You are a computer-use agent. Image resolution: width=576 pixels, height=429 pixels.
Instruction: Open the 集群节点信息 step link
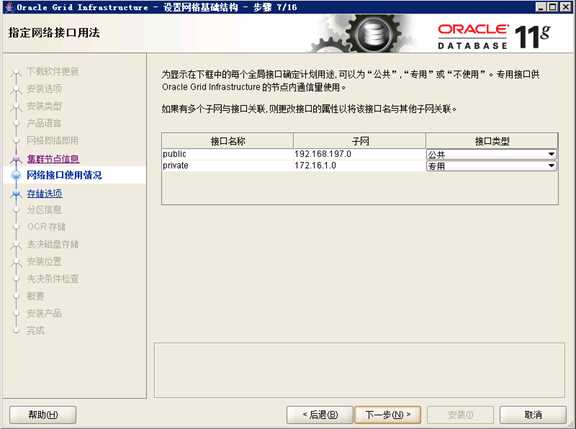click(x=53, y=159)
